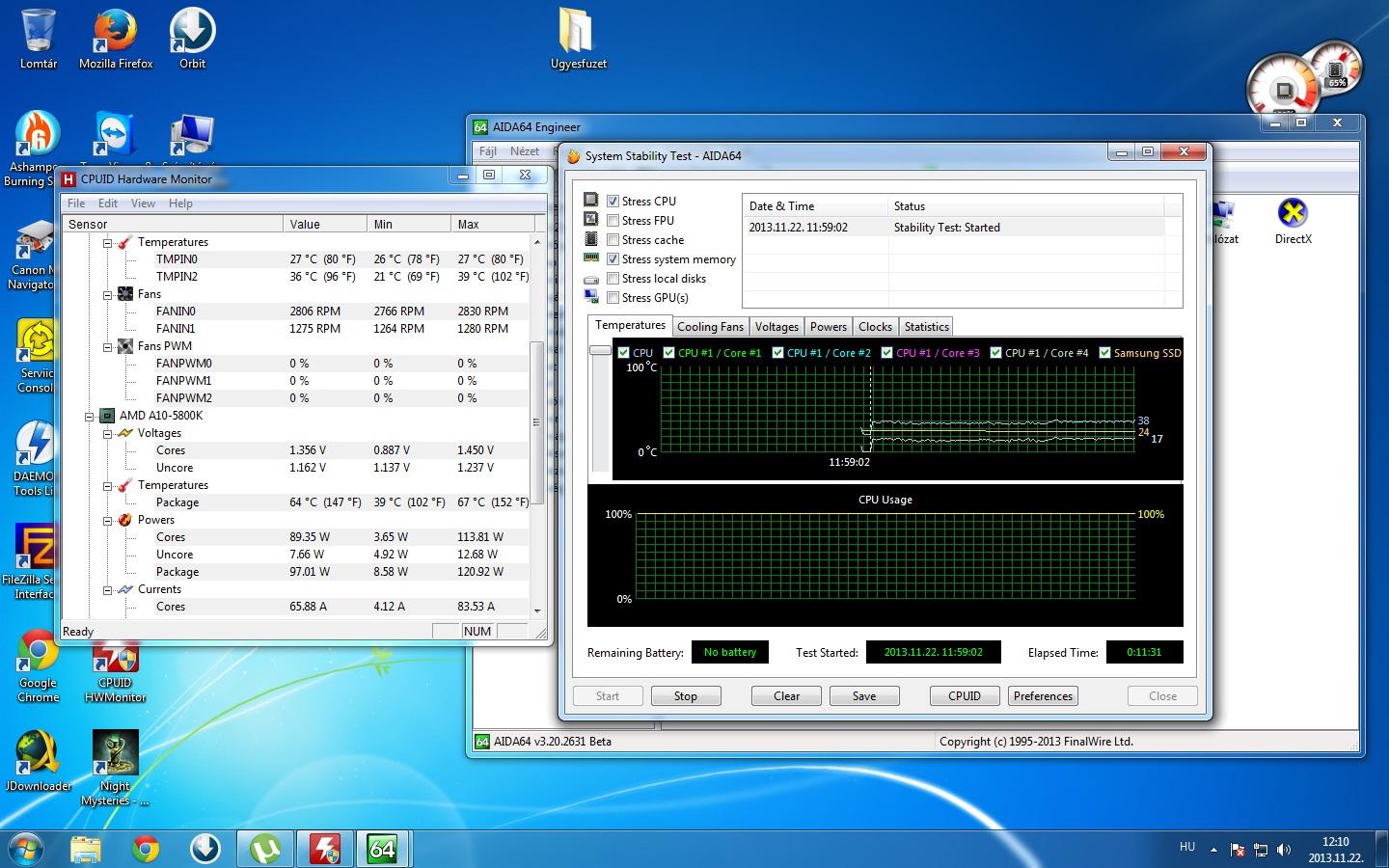
Task: Open Orbit downloader in the taskbar
Action: pos(205,849)
